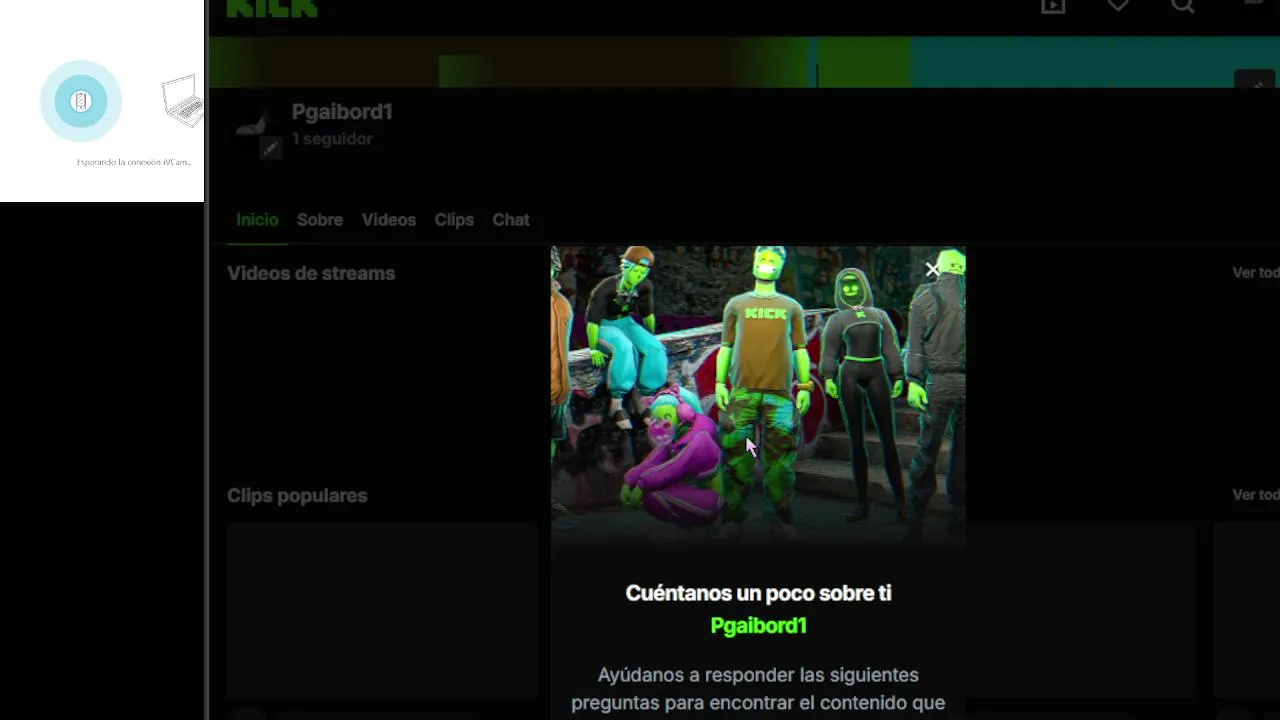Screen dimensions: 1280x720
Task: Click 'Clips populares' section heading
Action: [x=297, y=496]
